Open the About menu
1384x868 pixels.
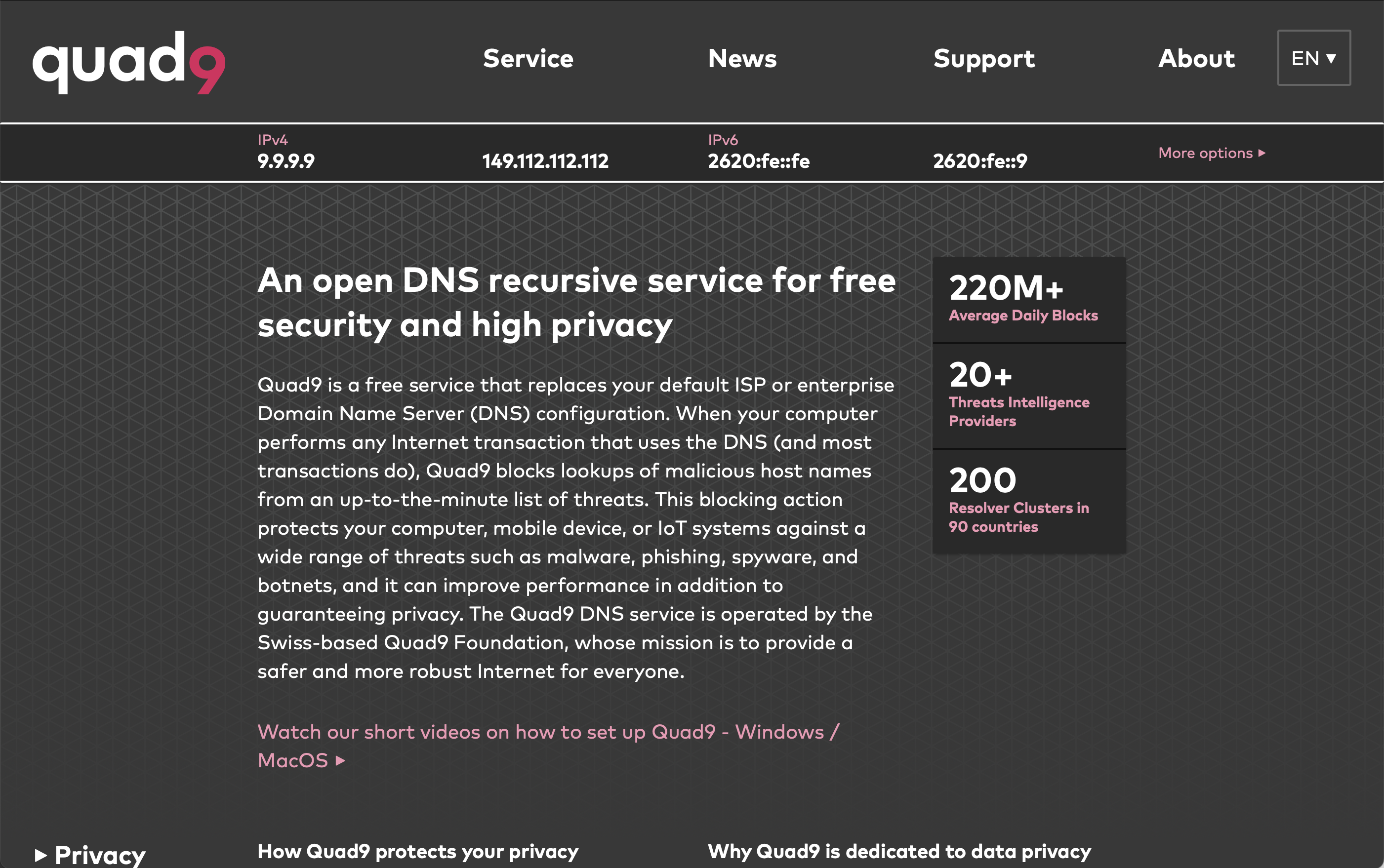point(1196,58)
